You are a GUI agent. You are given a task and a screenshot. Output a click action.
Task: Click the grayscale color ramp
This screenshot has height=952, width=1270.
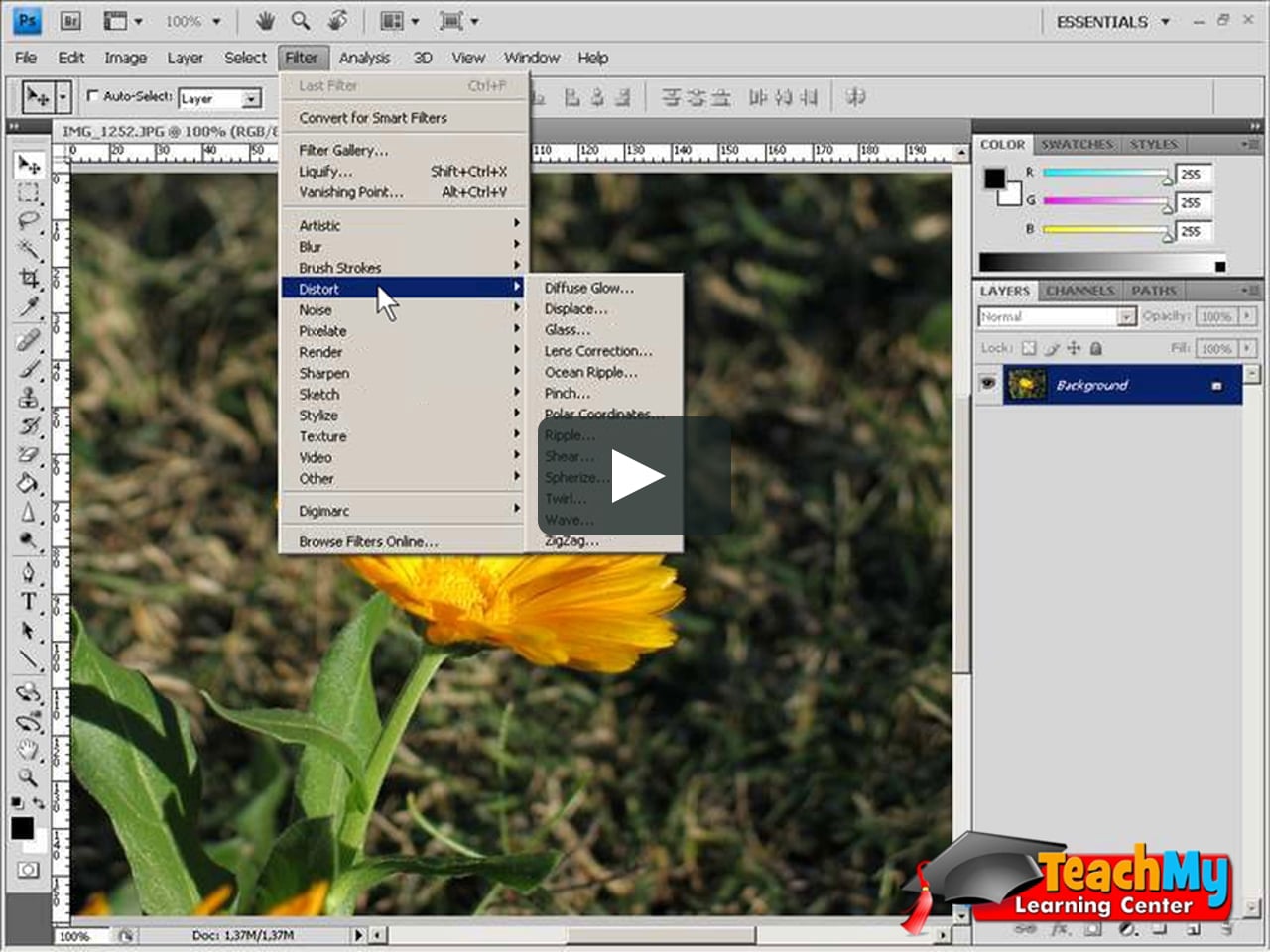[x=1103, y=262]
